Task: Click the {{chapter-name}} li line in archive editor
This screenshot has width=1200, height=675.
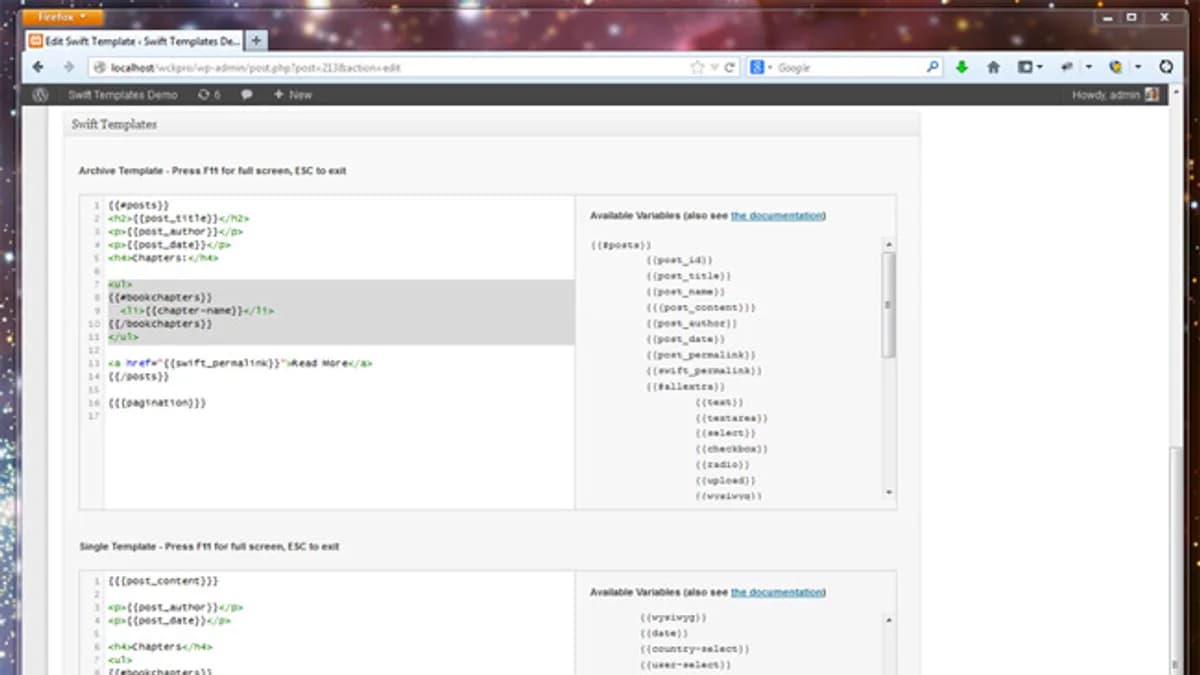Action: tap(197, 310)
